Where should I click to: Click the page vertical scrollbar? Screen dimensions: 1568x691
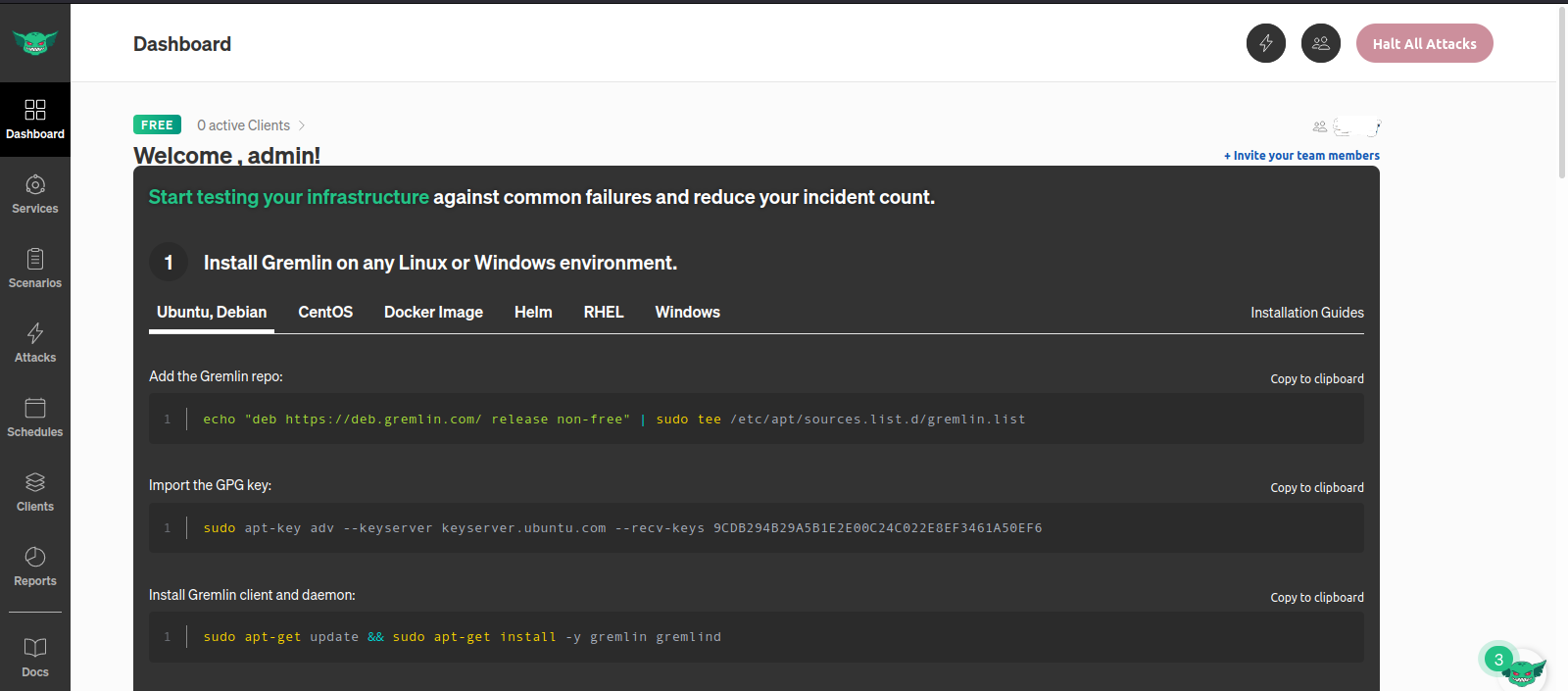click(x=1562, y=93)
